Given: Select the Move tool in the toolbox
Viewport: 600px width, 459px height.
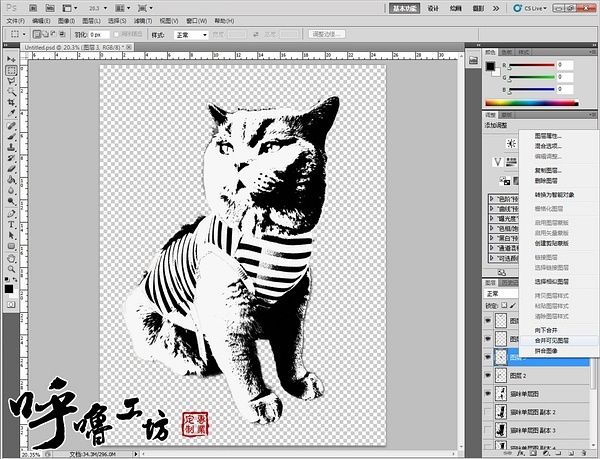Looking at the screenshot, I should click(11, 59).
